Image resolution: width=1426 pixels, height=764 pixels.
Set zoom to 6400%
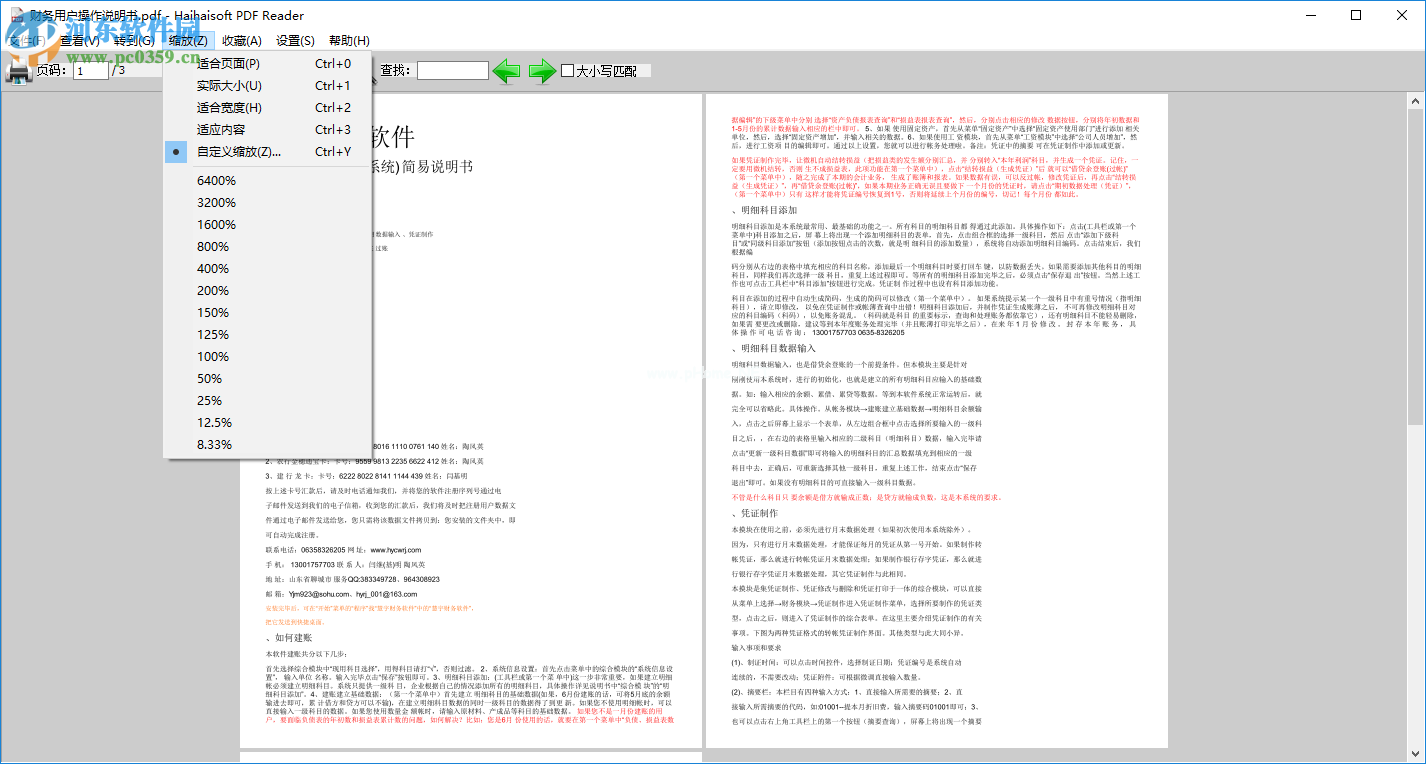tap(267, 181)
